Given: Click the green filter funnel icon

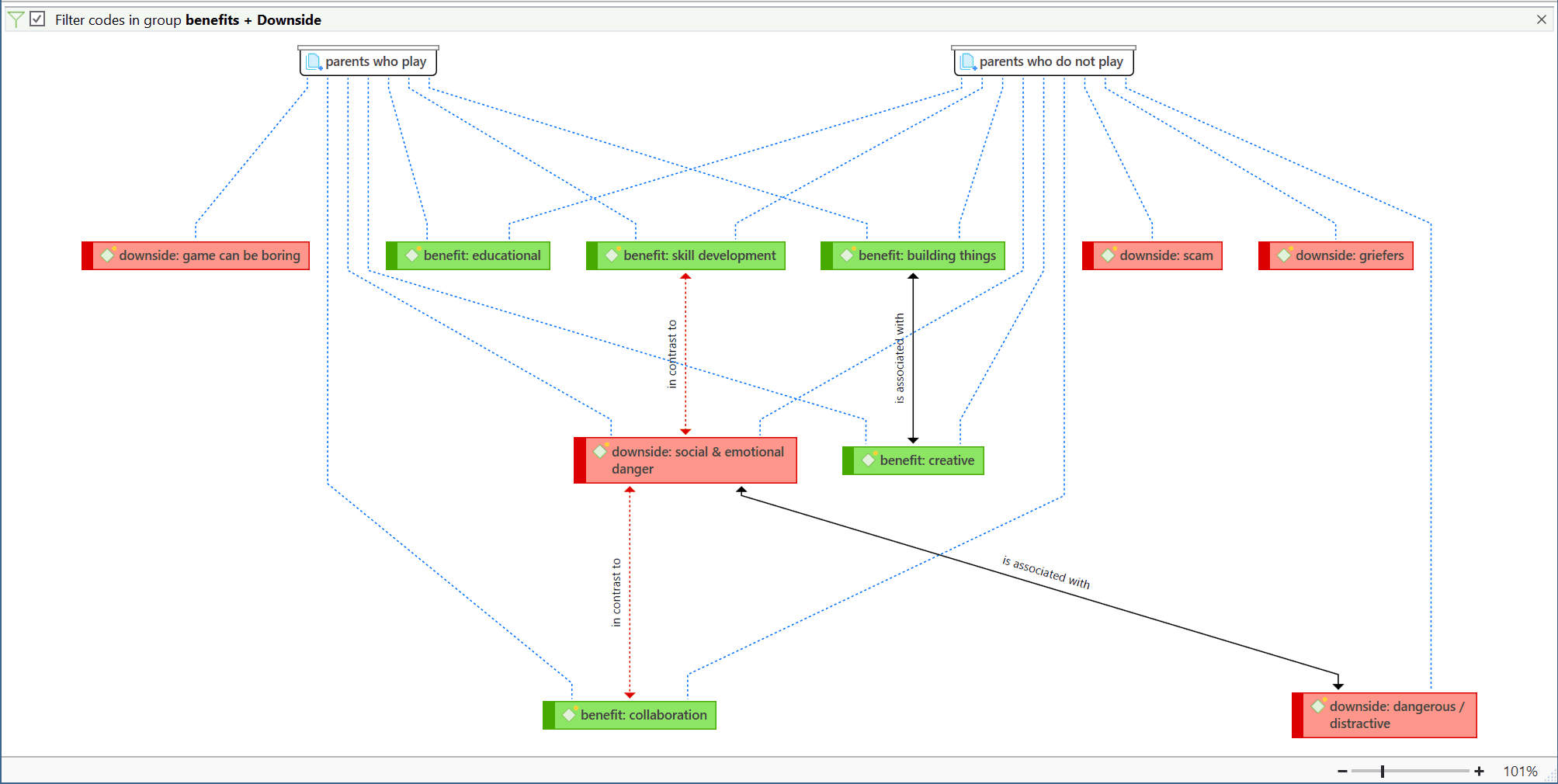Looking at the screenshot, I should click(x=16, y=19).
